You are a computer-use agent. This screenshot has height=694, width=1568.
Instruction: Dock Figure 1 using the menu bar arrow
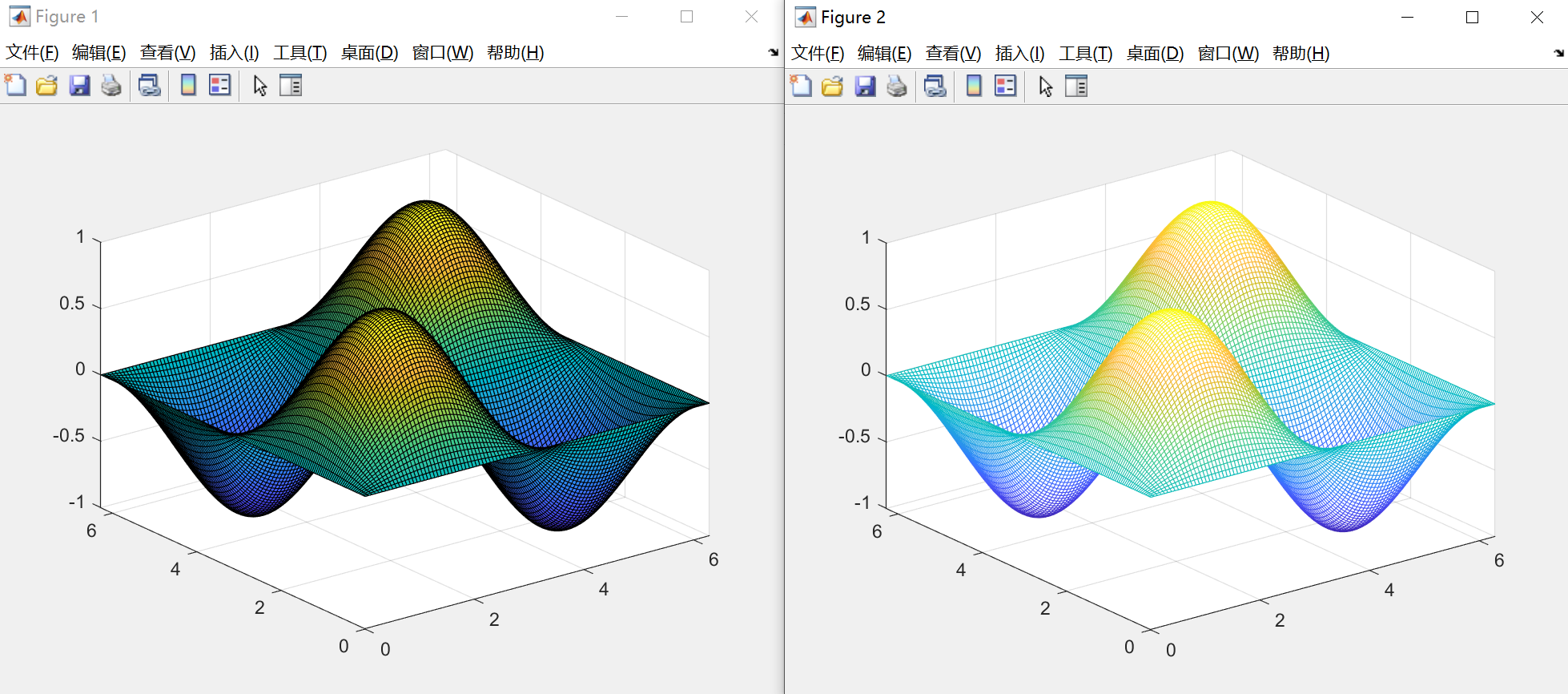(x=774, y=52)
